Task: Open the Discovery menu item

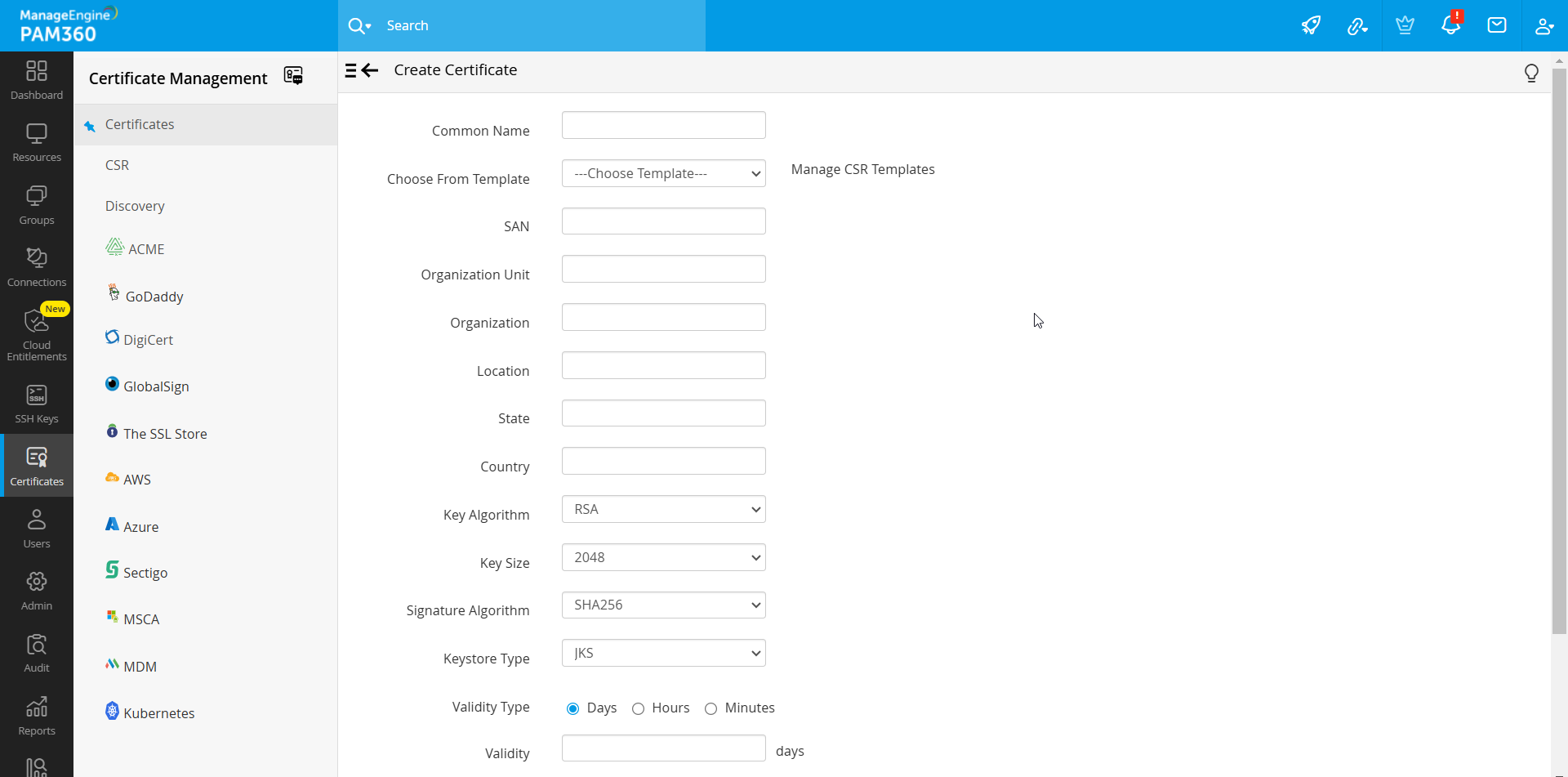Action: click(x=135, y=206)
